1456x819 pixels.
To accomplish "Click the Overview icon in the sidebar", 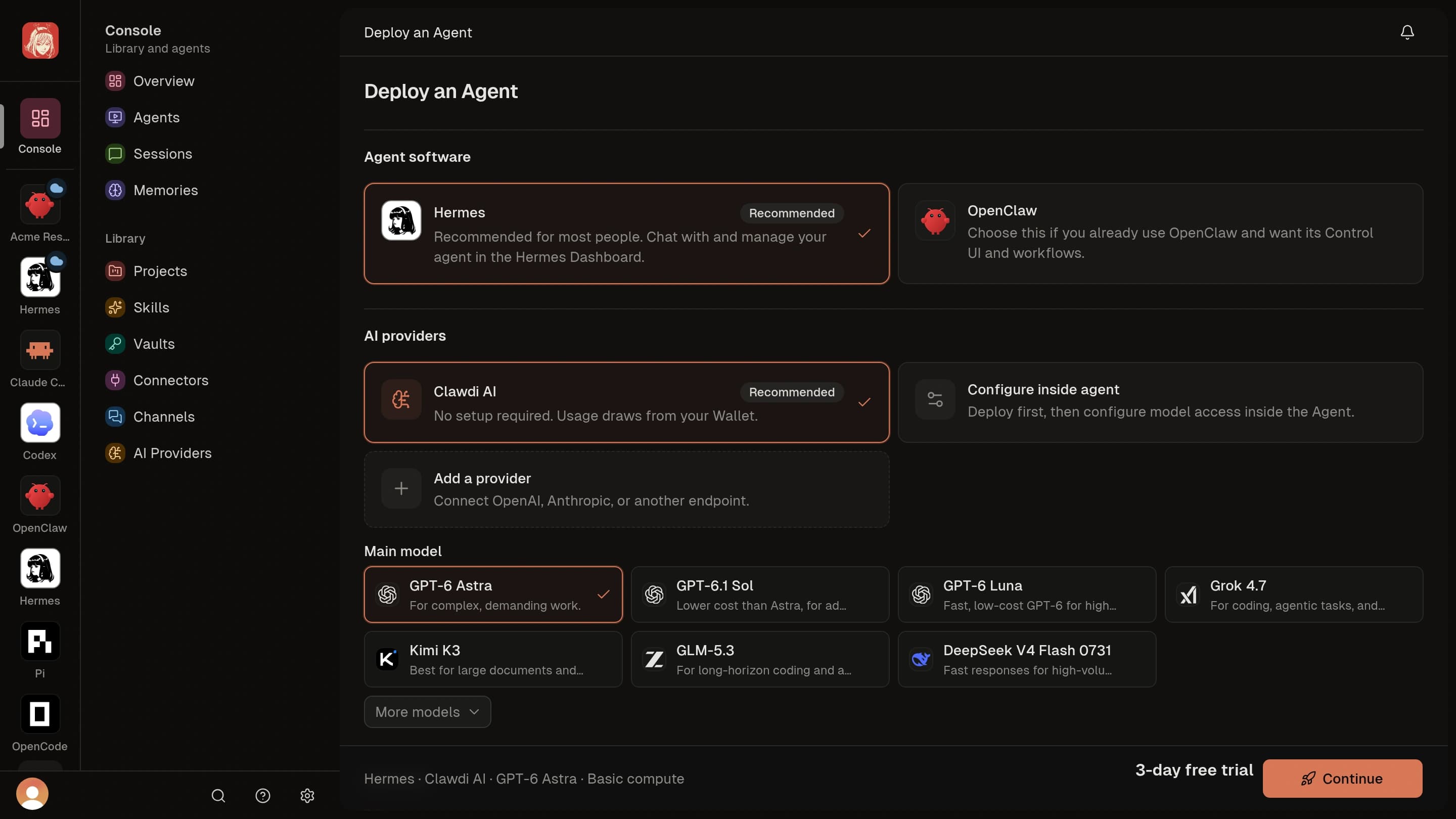I will click(x=115, y=81).
